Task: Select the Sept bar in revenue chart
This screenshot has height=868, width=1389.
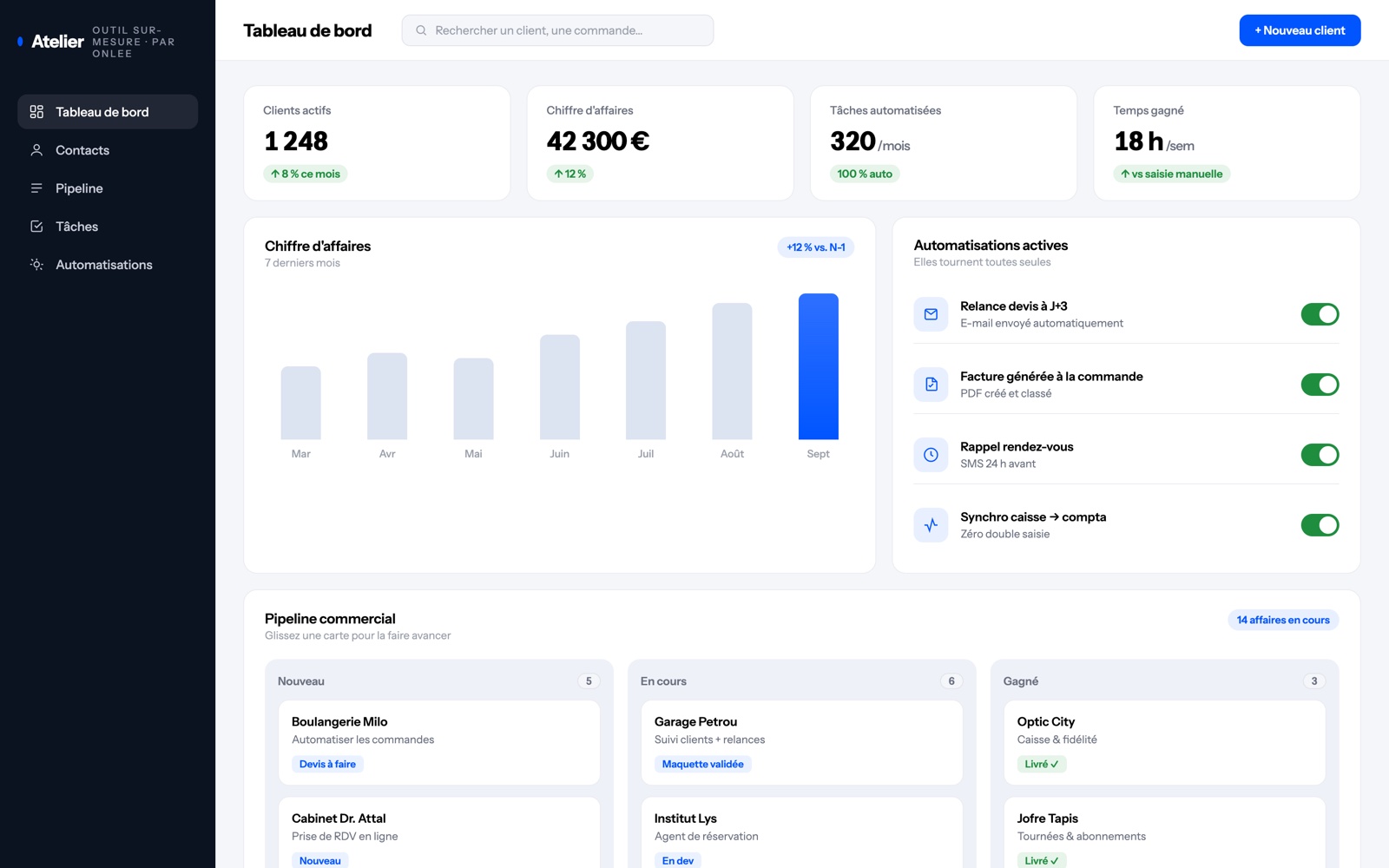Action: pos(819,366)
